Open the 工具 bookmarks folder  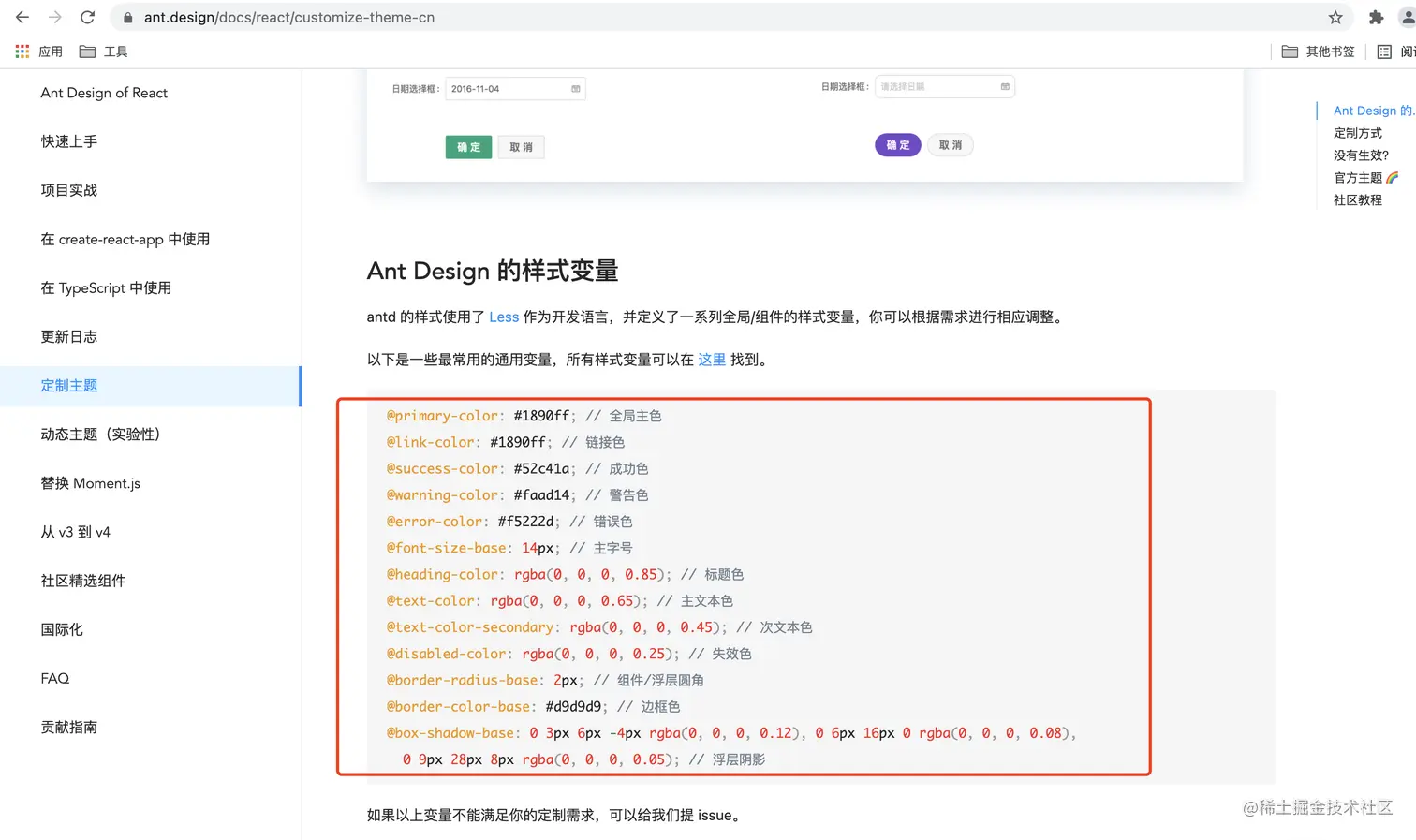[x=103, y=52]
